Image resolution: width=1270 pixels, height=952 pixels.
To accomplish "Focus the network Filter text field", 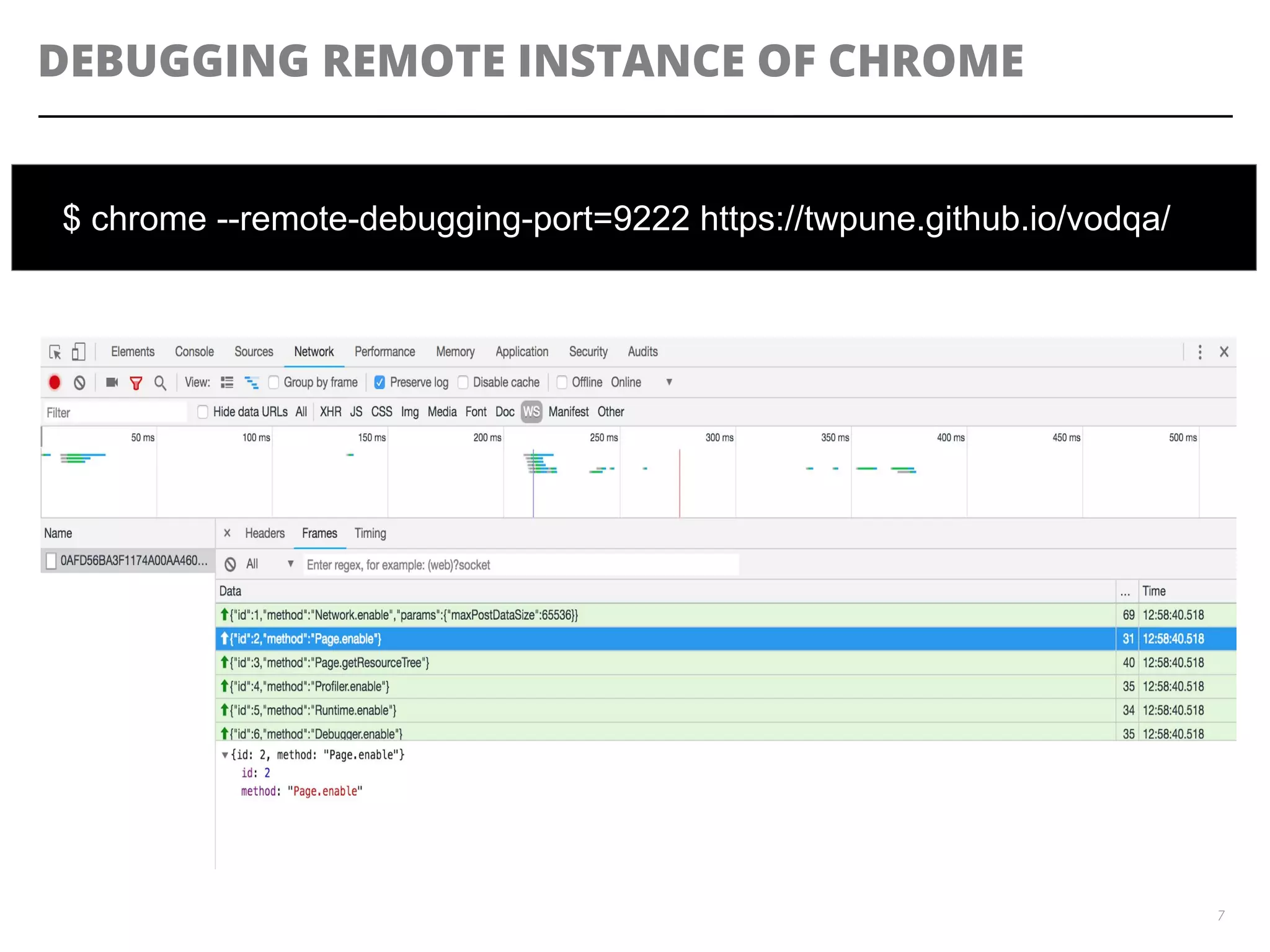I will [114, 412].
